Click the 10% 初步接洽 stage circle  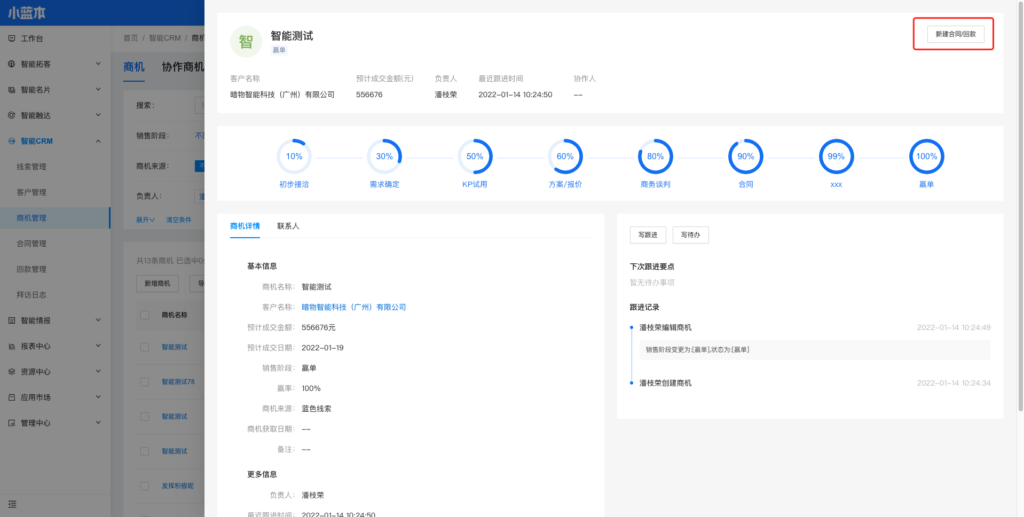(294, 156)
